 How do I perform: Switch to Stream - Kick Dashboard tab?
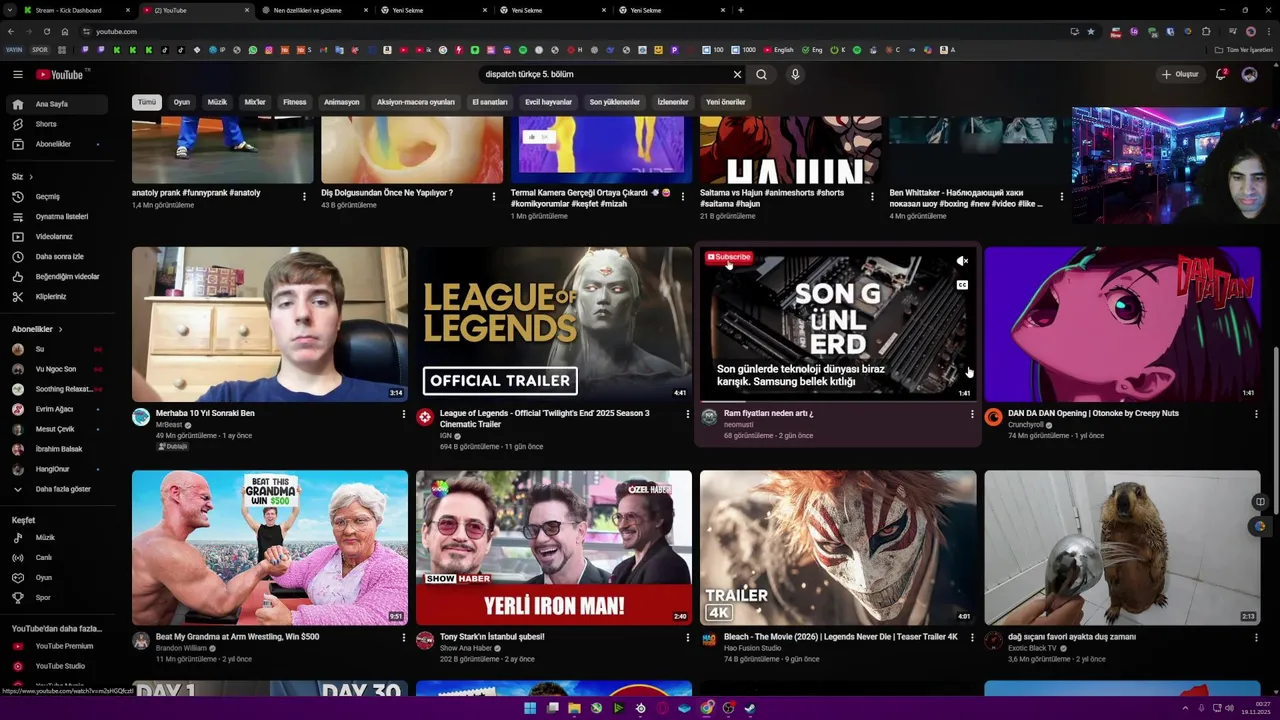click(68, 10)
